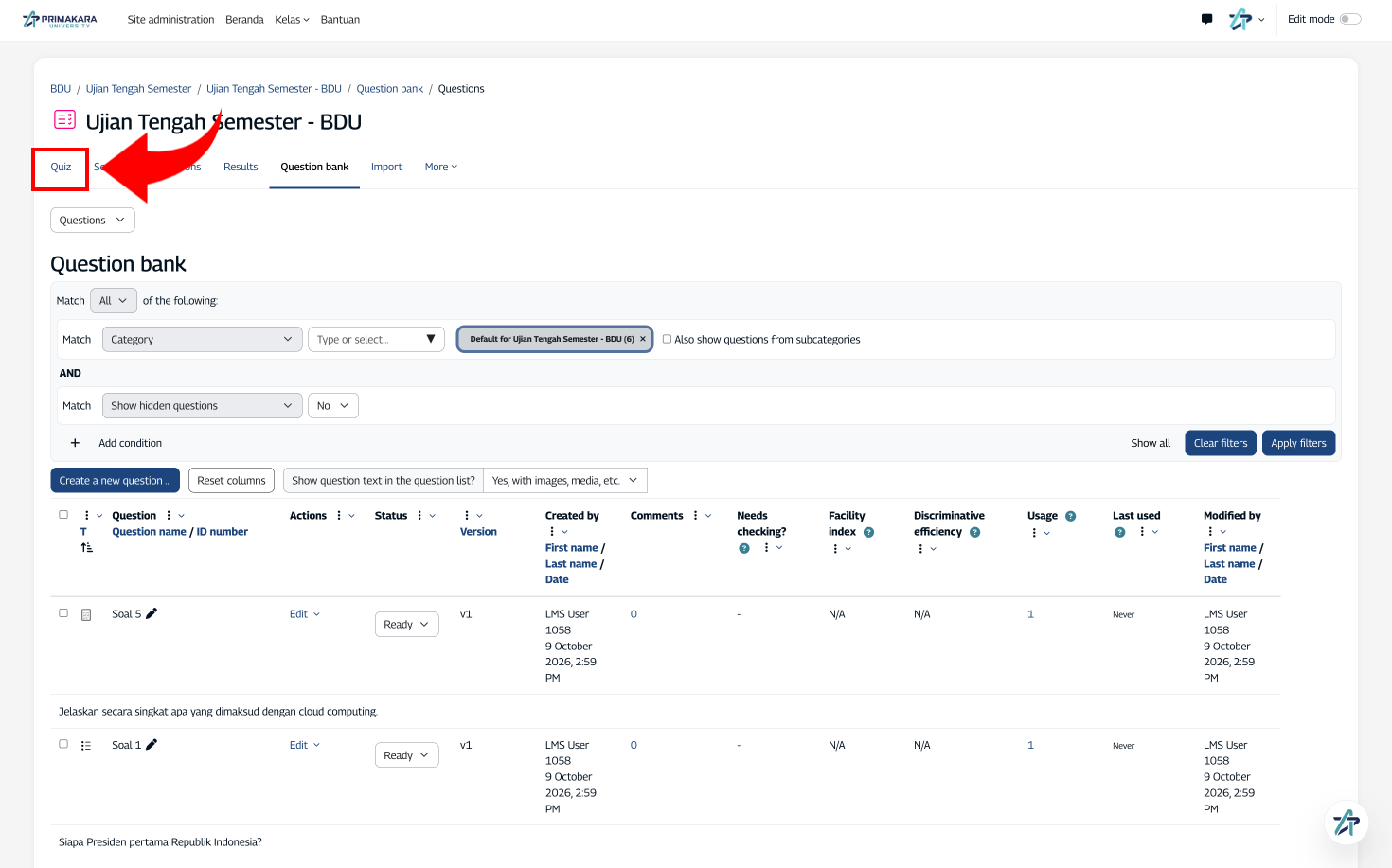Viewport: 1392px width, 868px height.
Task: Tick the select-all questions checkbox
Action: [x=63, y=515]
